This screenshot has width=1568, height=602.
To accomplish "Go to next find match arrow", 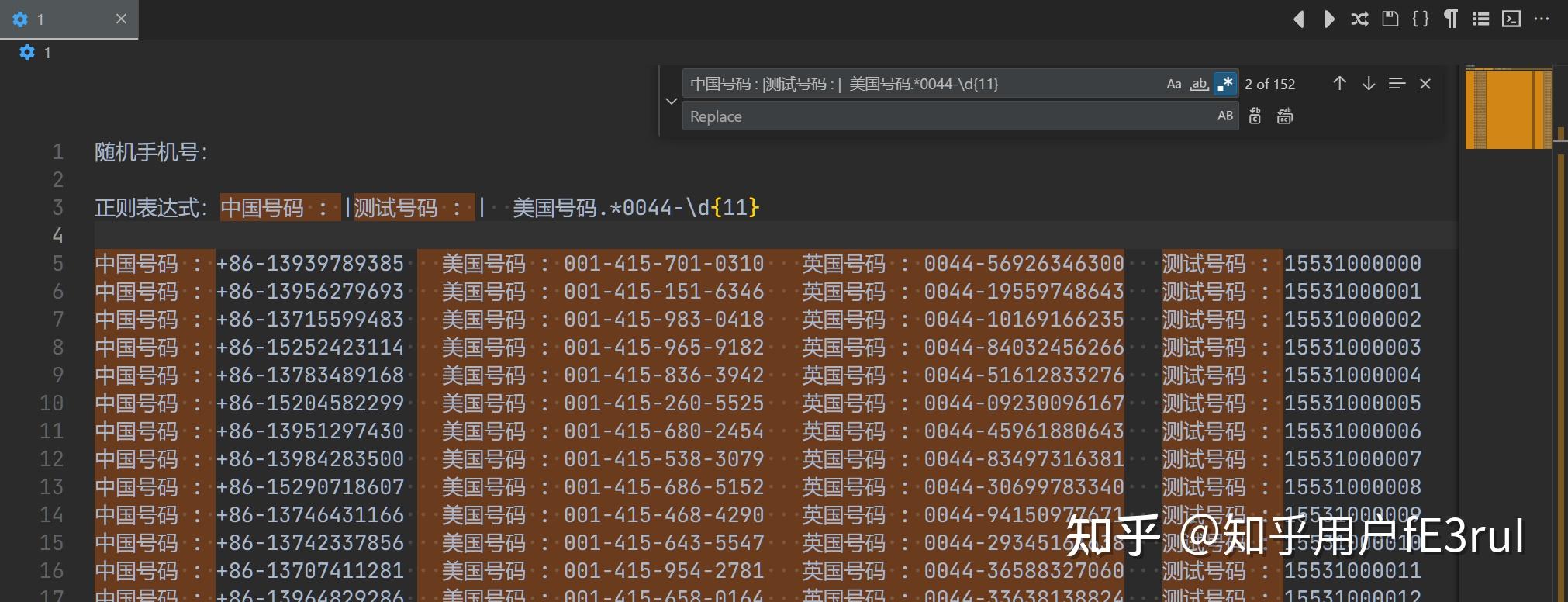I will click(1369, 84).
